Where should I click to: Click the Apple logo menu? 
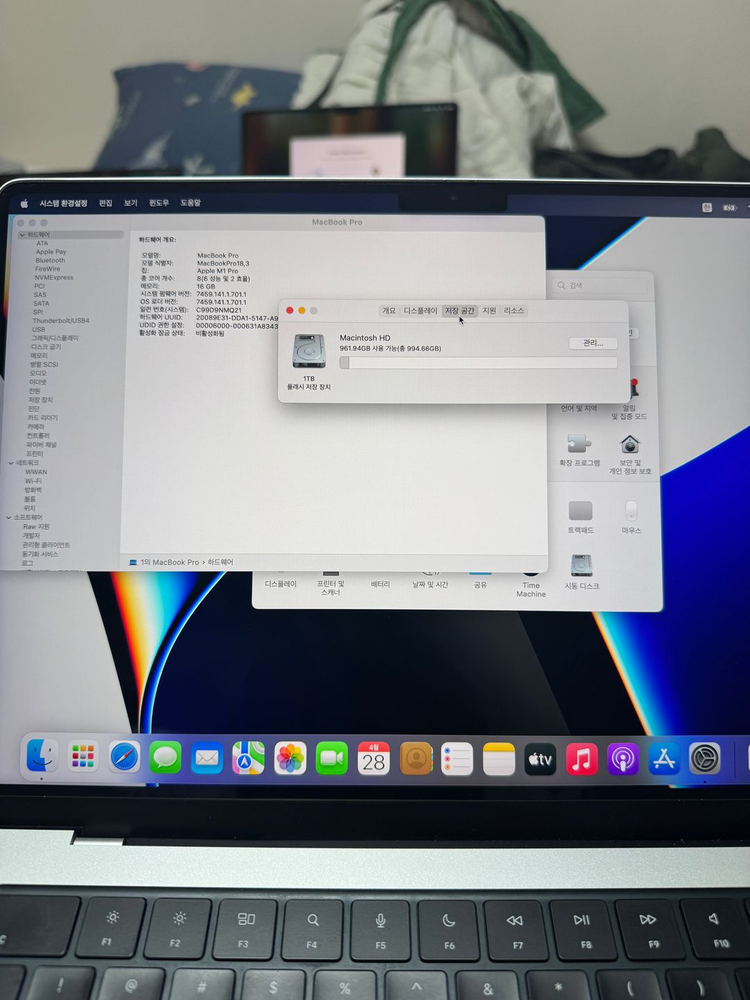tap(24, 203)
